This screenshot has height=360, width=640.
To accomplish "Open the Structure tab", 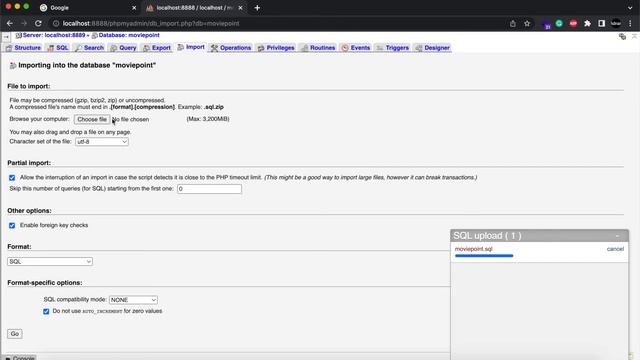I will click(x=23, y=48).
